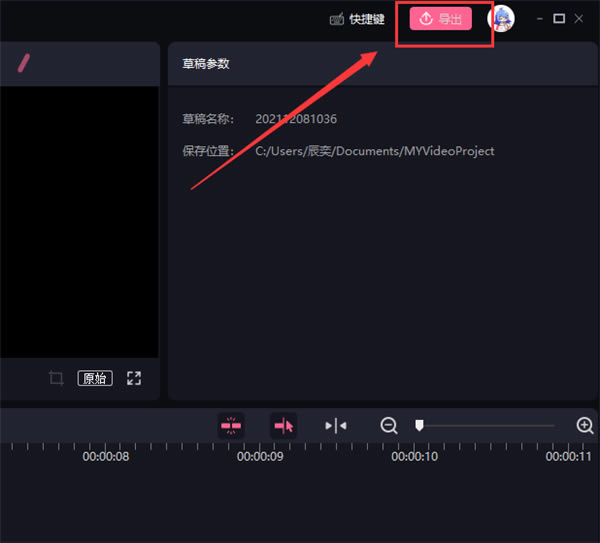600x543 pixels.
Task: Click the draft name 202112081036
Action: tap(296, 119)
